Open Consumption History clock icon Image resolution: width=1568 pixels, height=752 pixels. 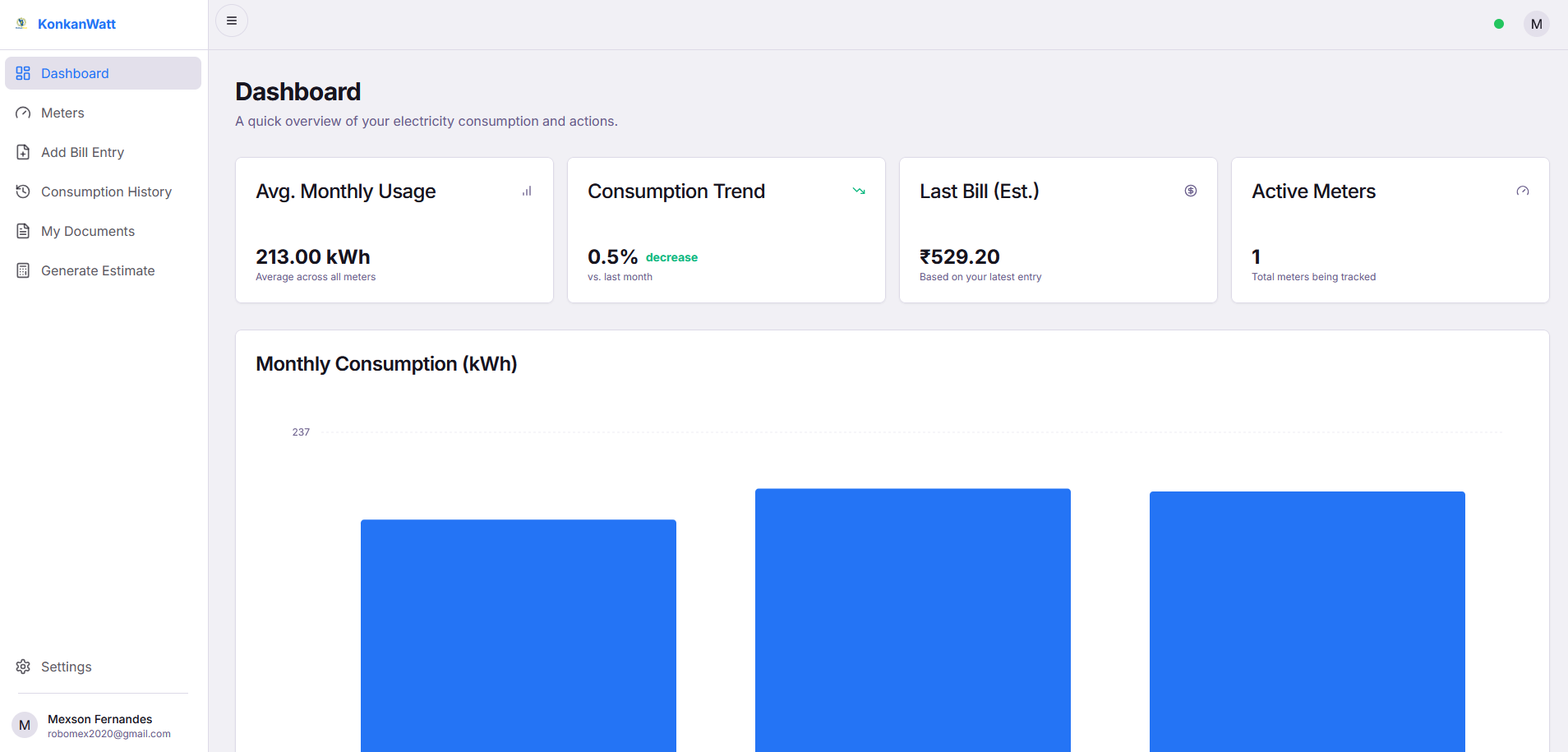(23, 191)
